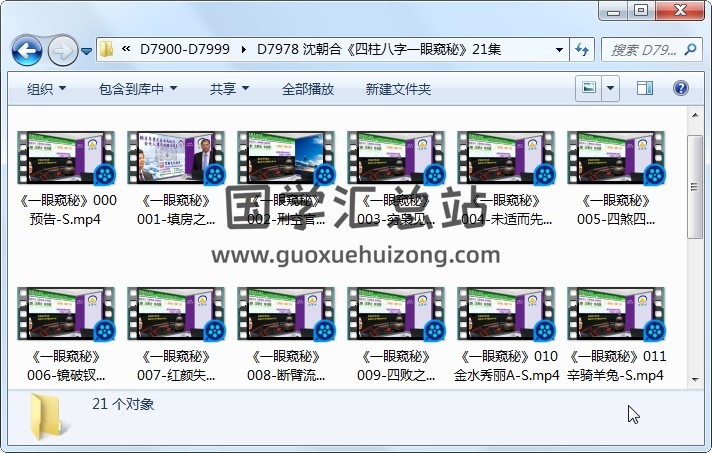The image size is (712, 453).
Task: Open Help with the question mark icon
Action: point(681,88)
